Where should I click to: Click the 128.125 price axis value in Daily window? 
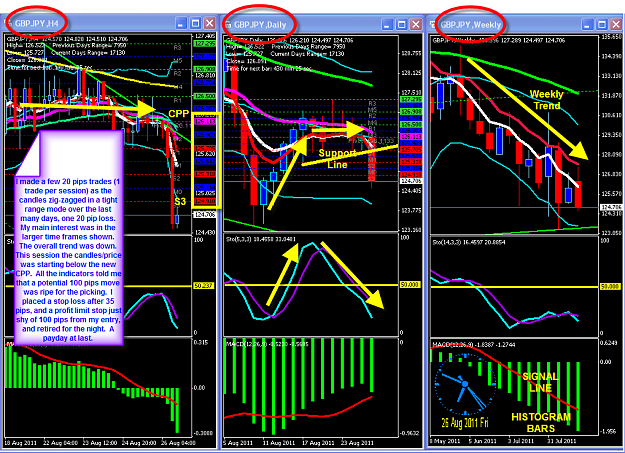pos(410,73)
